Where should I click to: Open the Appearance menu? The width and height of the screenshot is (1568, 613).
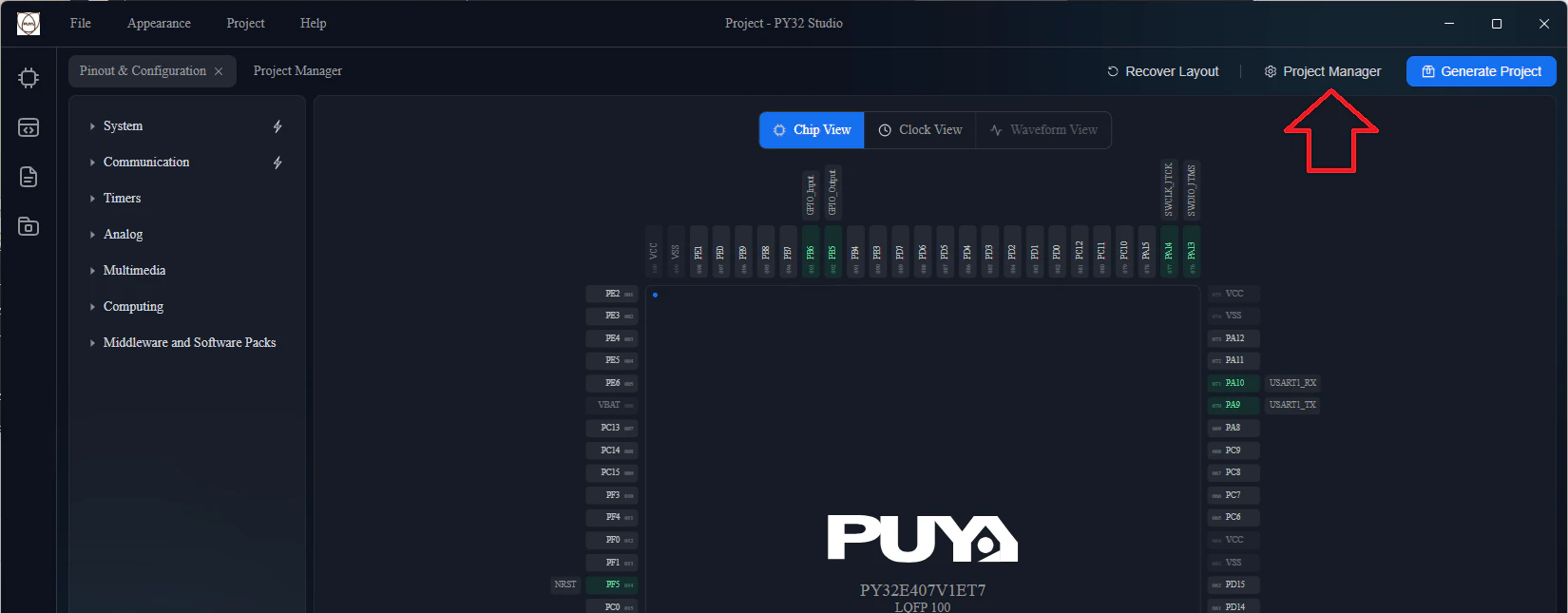point(159,24)
